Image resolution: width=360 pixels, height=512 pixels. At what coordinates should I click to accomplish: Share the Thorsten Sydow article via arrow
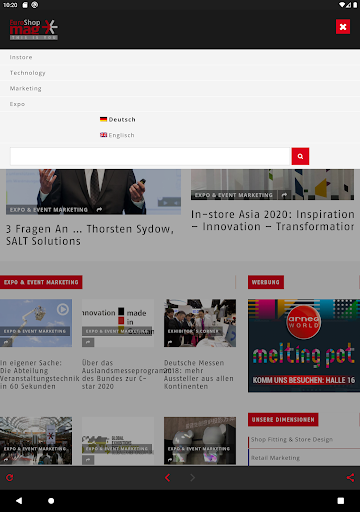pyautogui.click(x=99, y=210)
